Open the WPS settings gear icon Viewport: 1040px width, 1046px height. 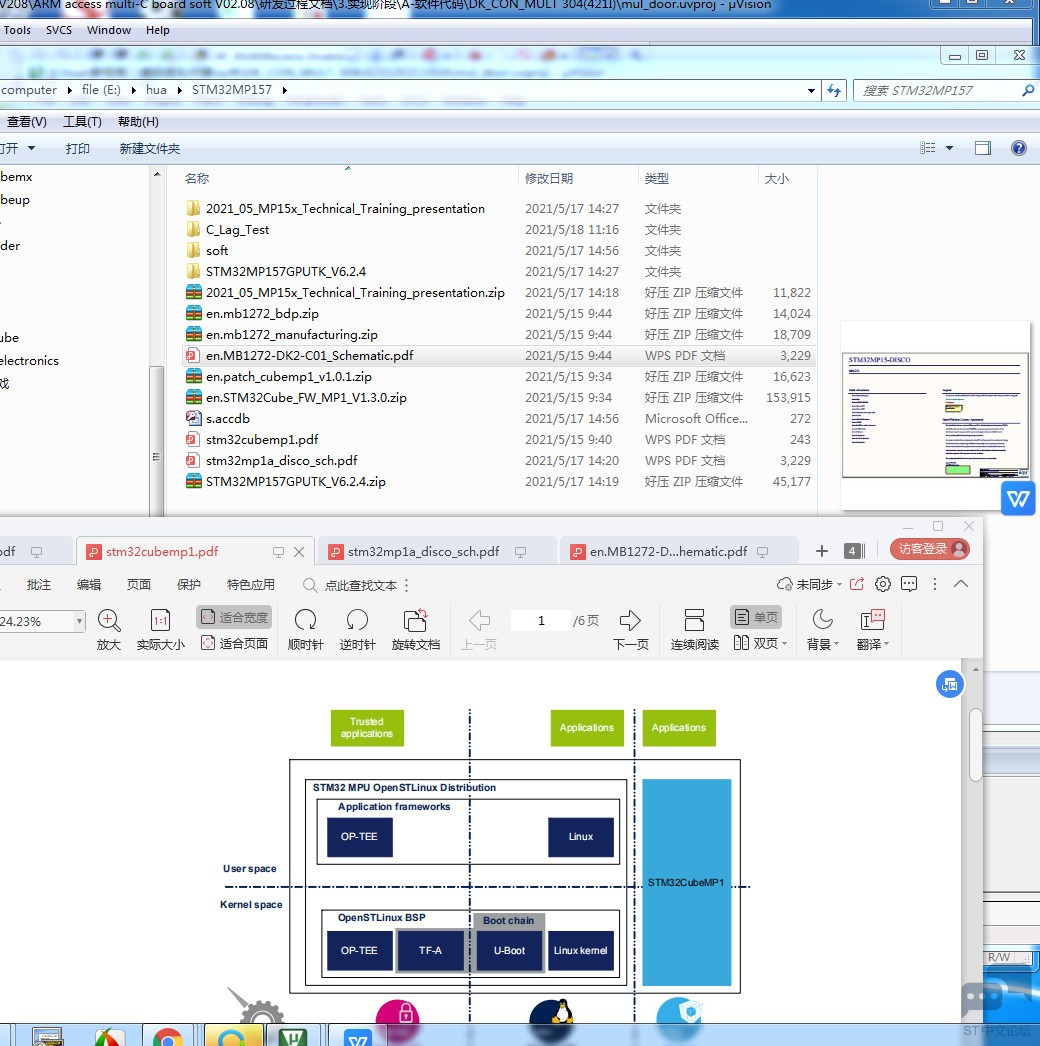pos(883,584)
